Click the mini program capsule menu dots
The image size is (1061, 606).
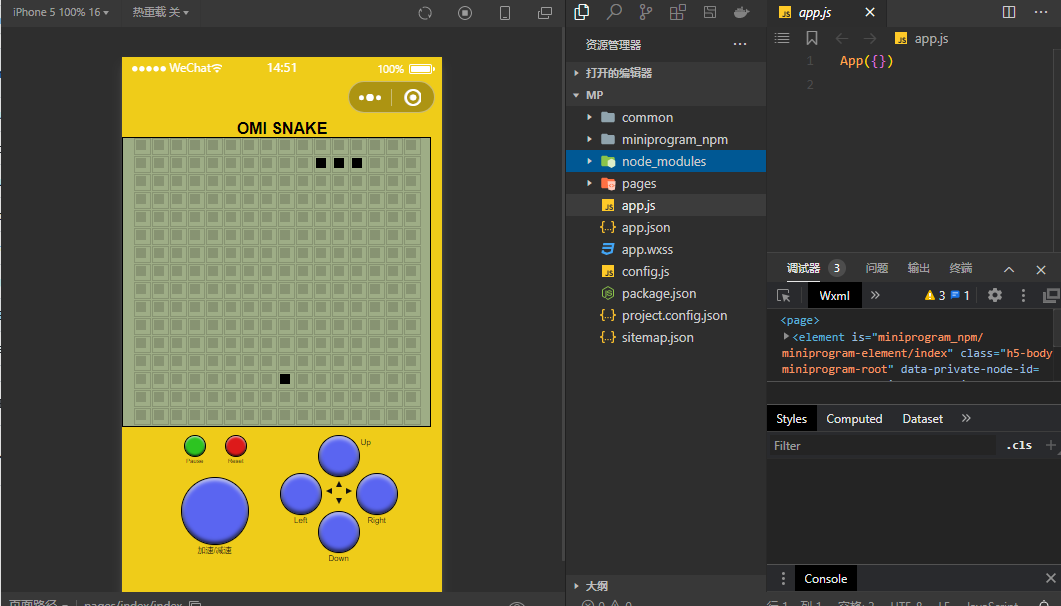coord(370,97)
